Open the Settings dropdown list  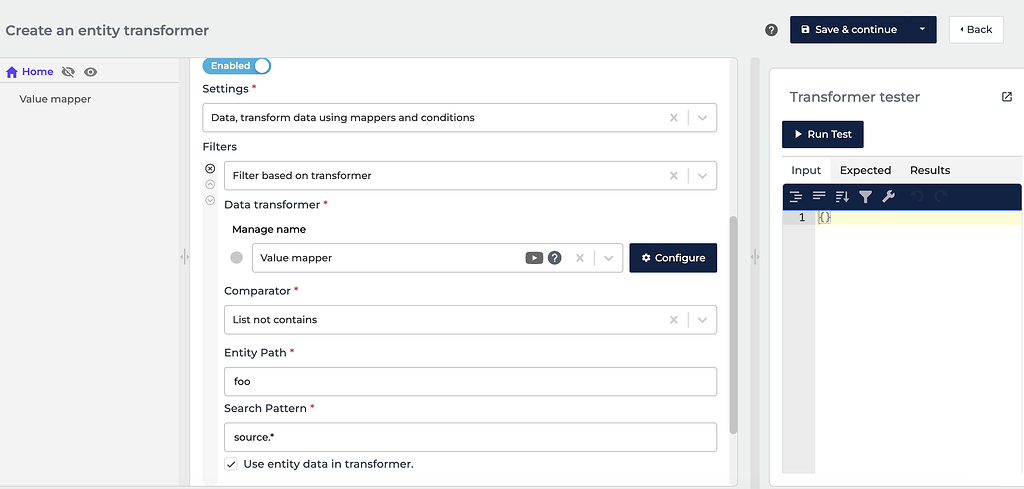pos(703,118)
